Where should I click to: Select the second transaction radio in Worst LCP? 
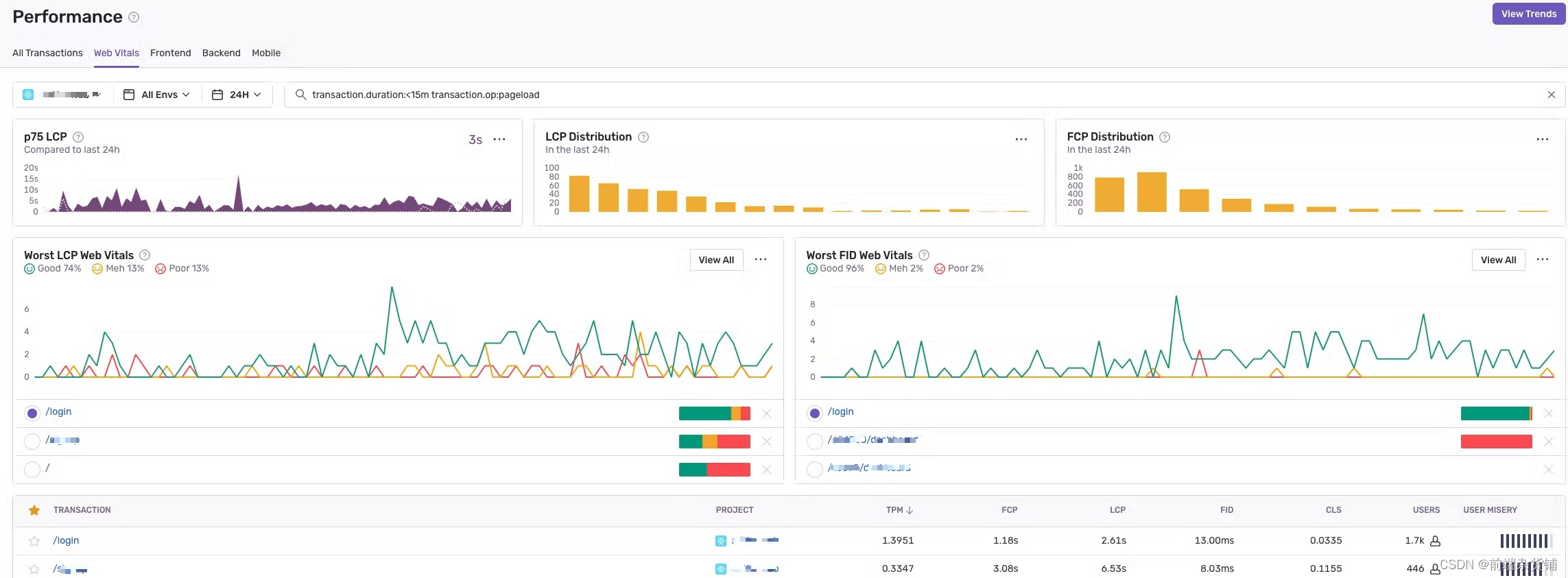pos(32,442)
